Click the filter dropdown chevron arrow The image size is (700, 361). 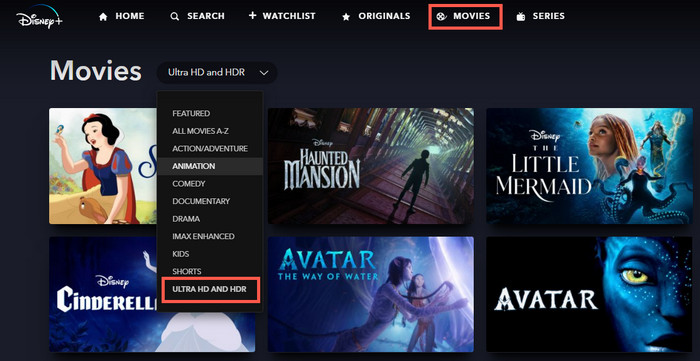click(x=264, y=73)
